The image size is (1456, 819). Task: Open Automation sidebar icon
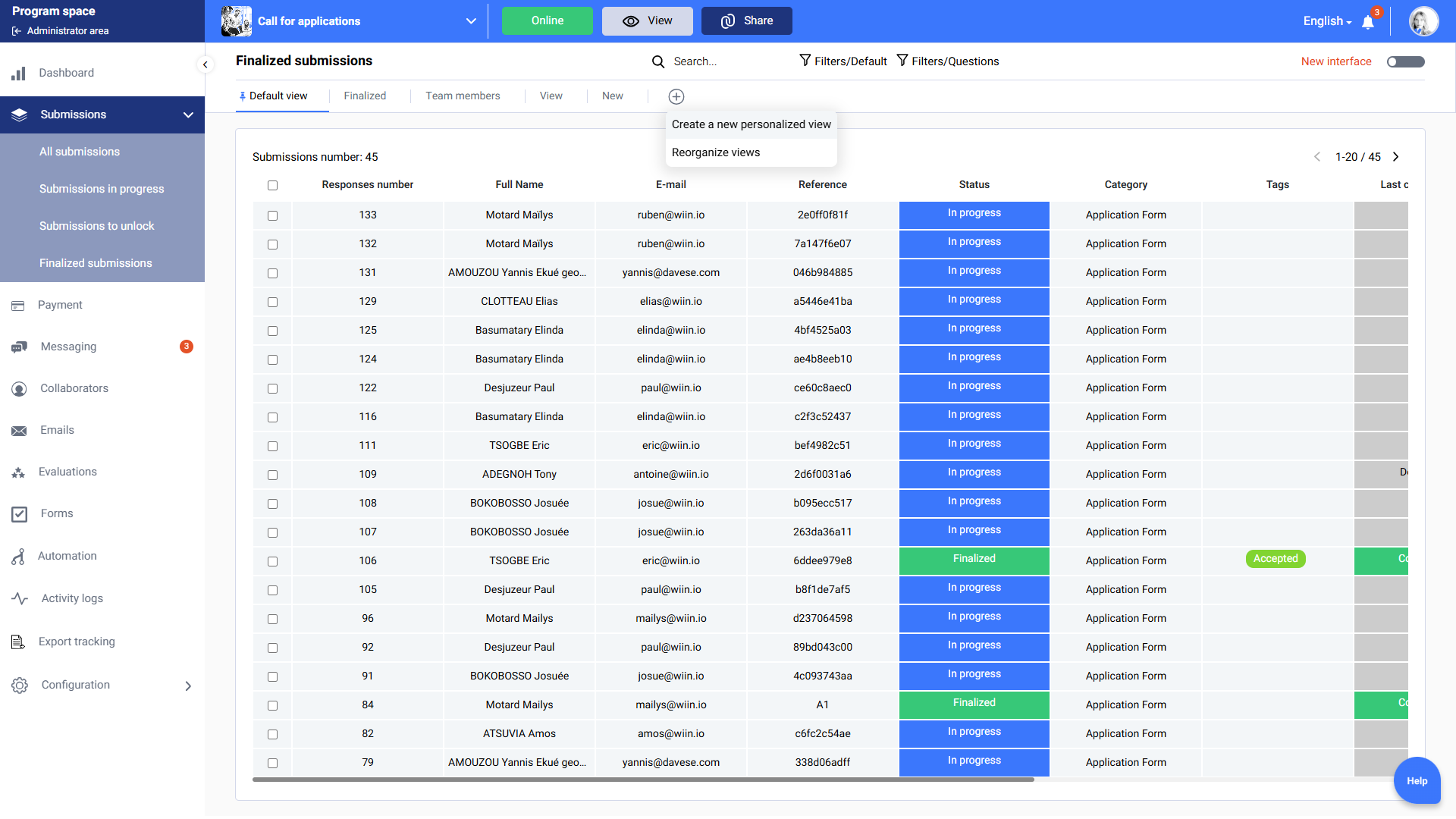[19, 557]
